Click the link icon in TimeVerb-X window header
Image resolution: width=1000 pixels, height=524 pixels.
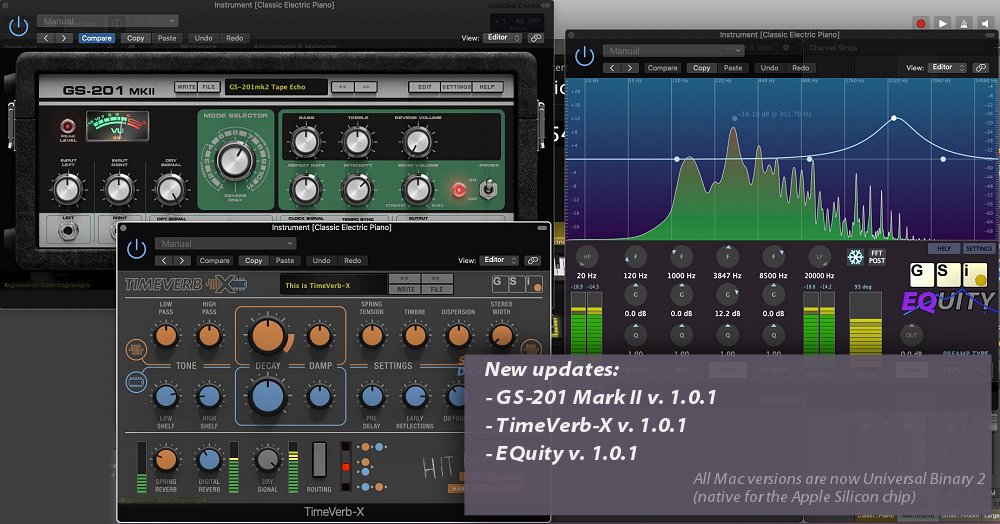(x=533, y=261)
